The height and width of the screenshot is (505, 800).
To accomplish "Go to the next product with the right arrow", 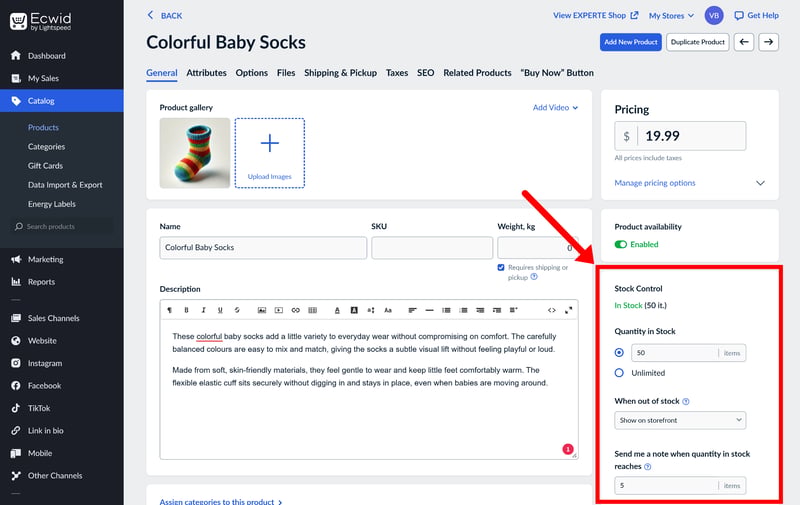I will [768, 42].
